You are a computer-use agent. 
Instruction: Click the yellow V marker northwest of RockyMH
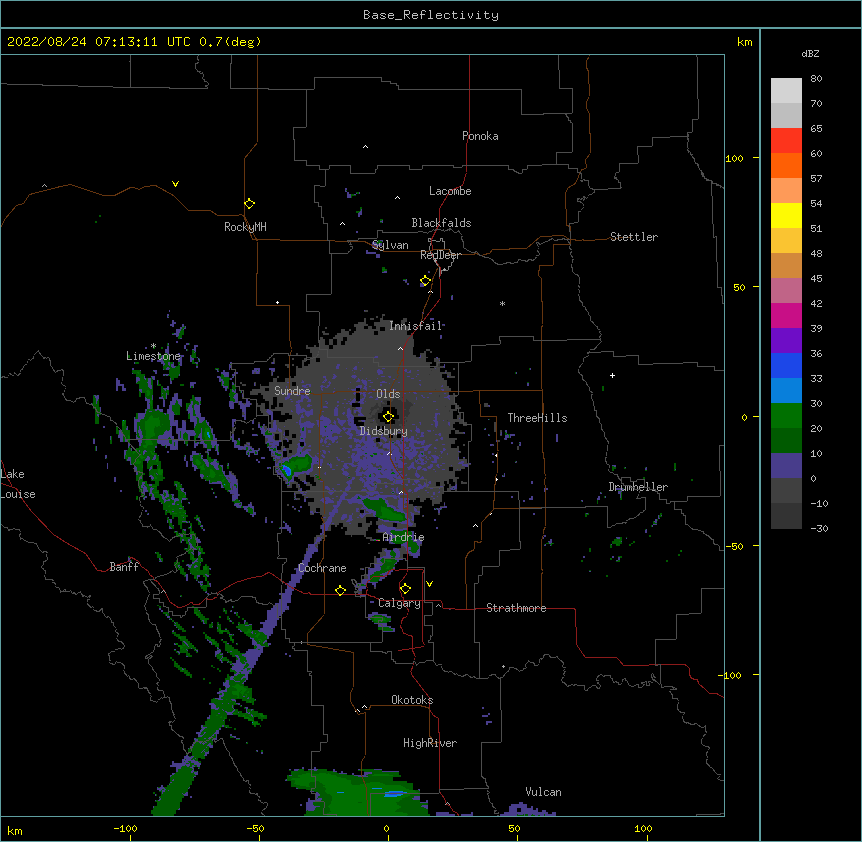tap(175, 184)
